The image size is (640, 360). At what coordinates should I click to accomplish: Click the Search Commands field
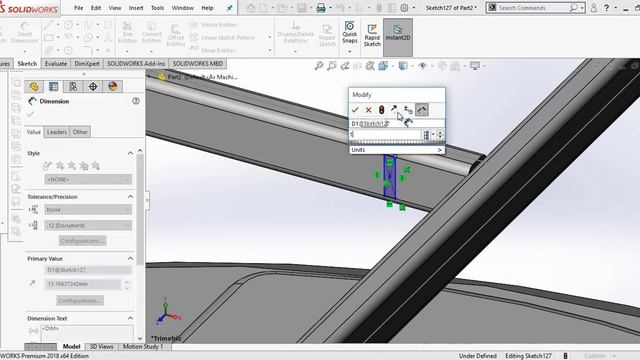click(x=534, y=8)
